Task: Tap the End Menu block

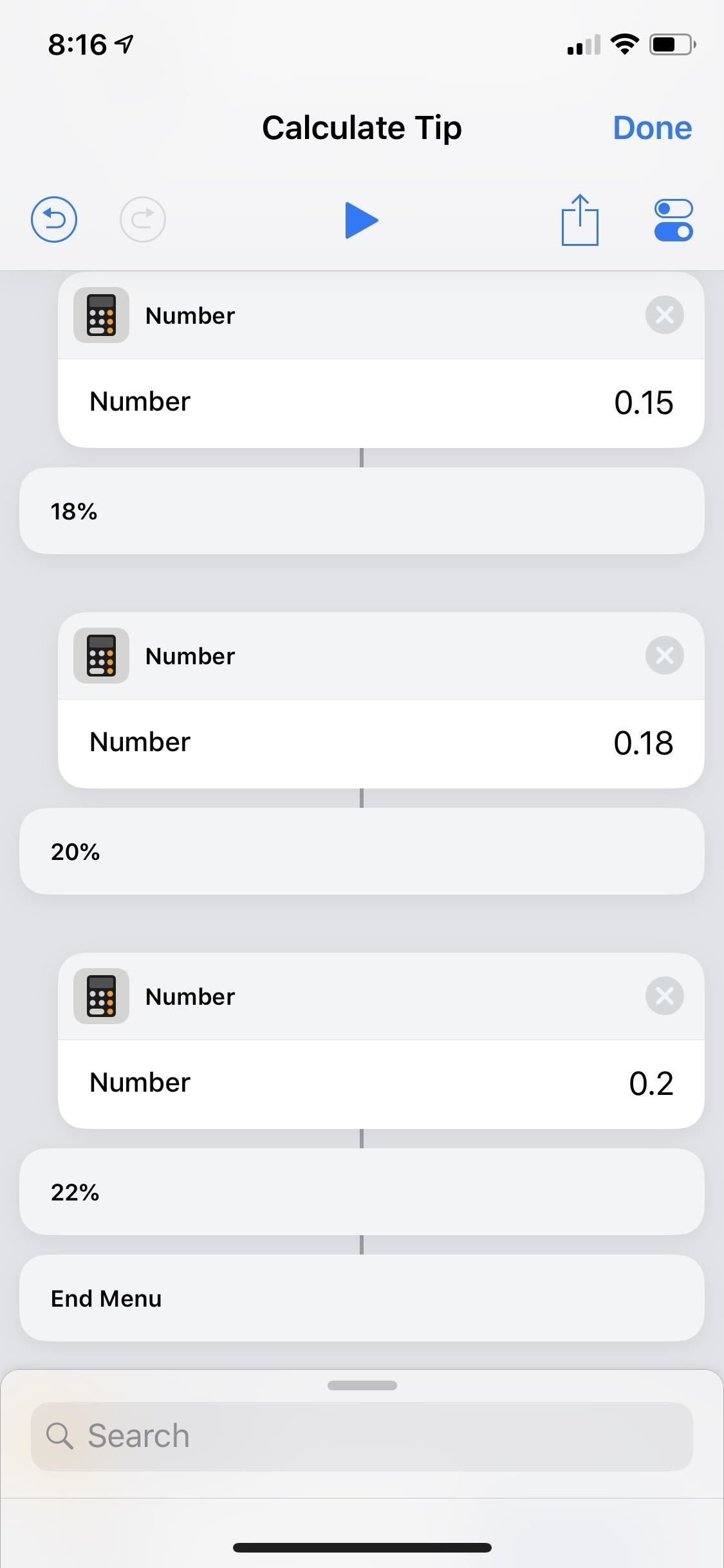Action: point(362,1298)
